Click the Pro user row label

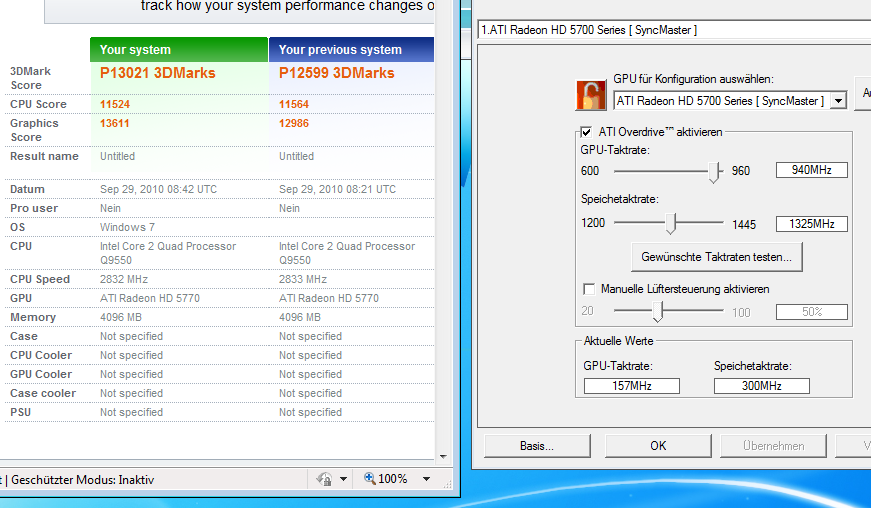[34, 208]
